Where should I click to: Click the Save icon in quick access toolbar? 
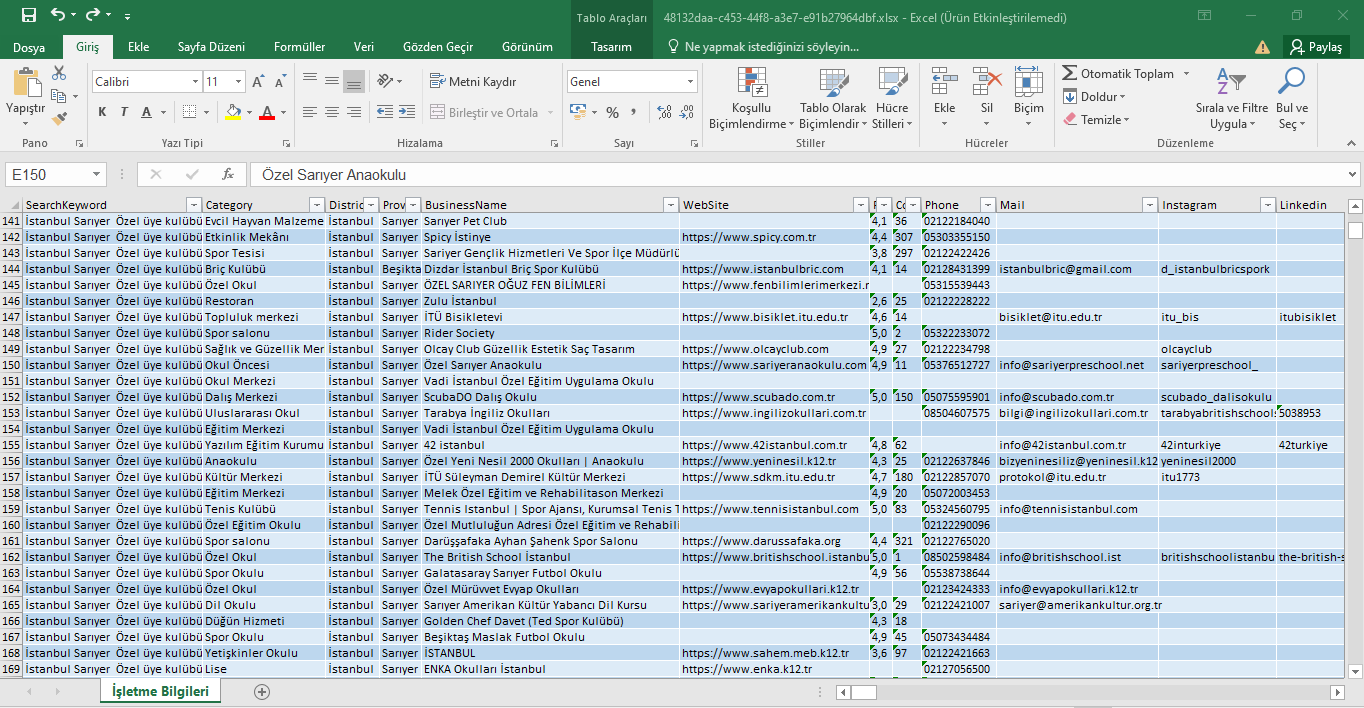(28, 15)
